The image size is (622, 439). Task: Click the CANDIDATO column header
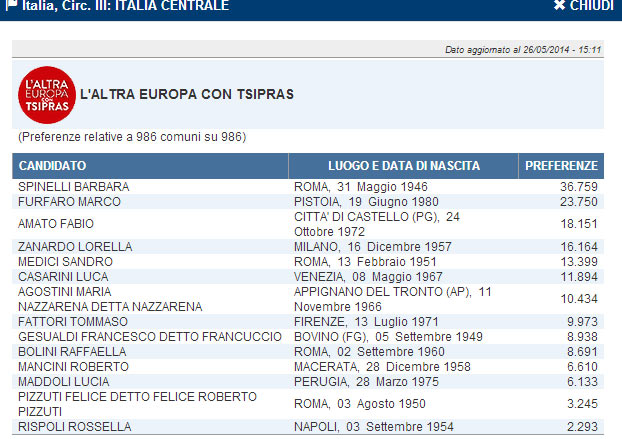coord(52,166)
